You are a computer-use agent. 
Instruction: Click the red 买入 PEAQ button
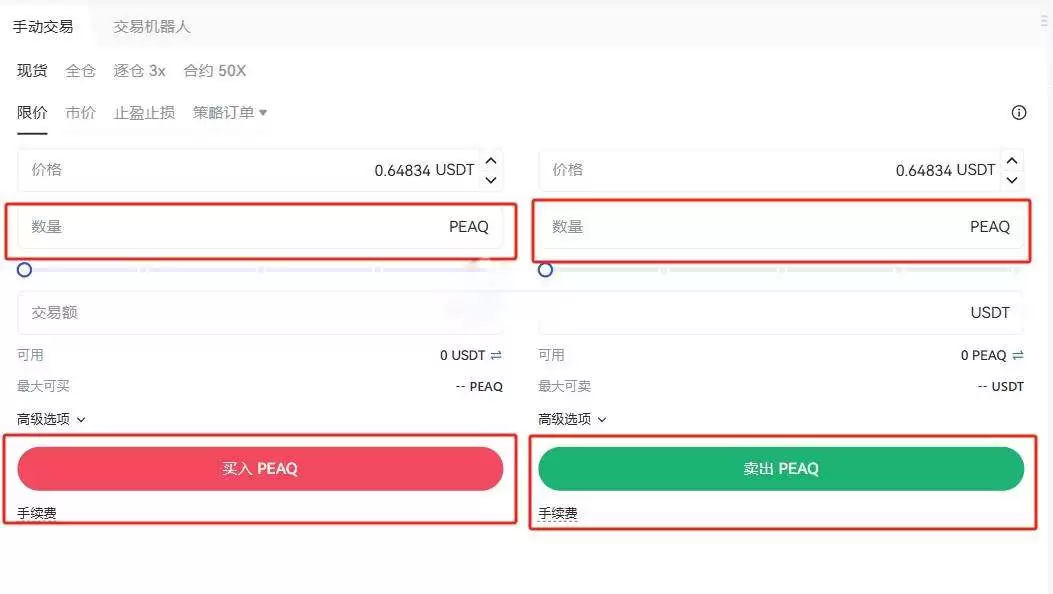(260, 468)
